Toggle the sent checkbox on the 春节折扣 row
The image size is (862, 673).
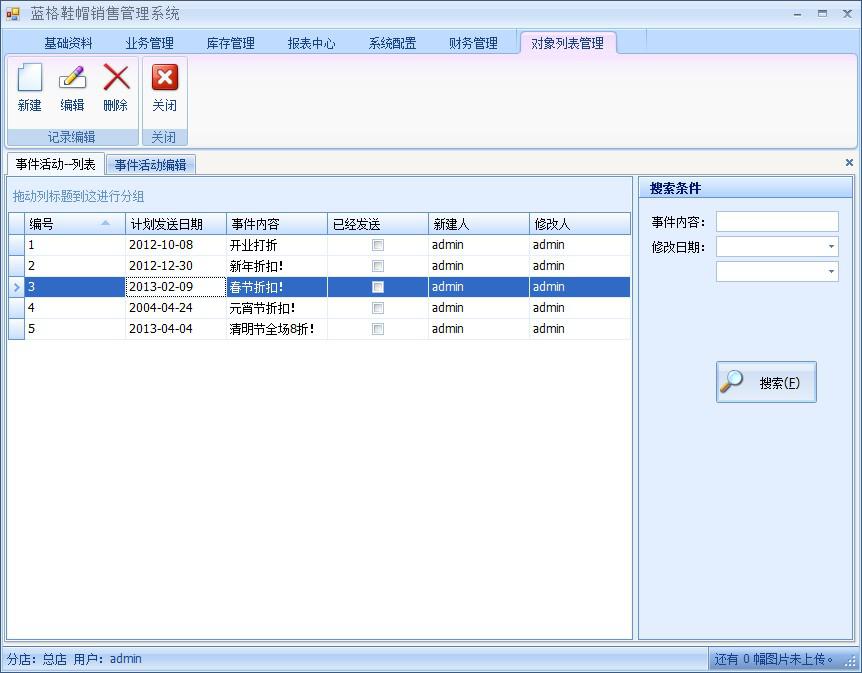[377, 286]
